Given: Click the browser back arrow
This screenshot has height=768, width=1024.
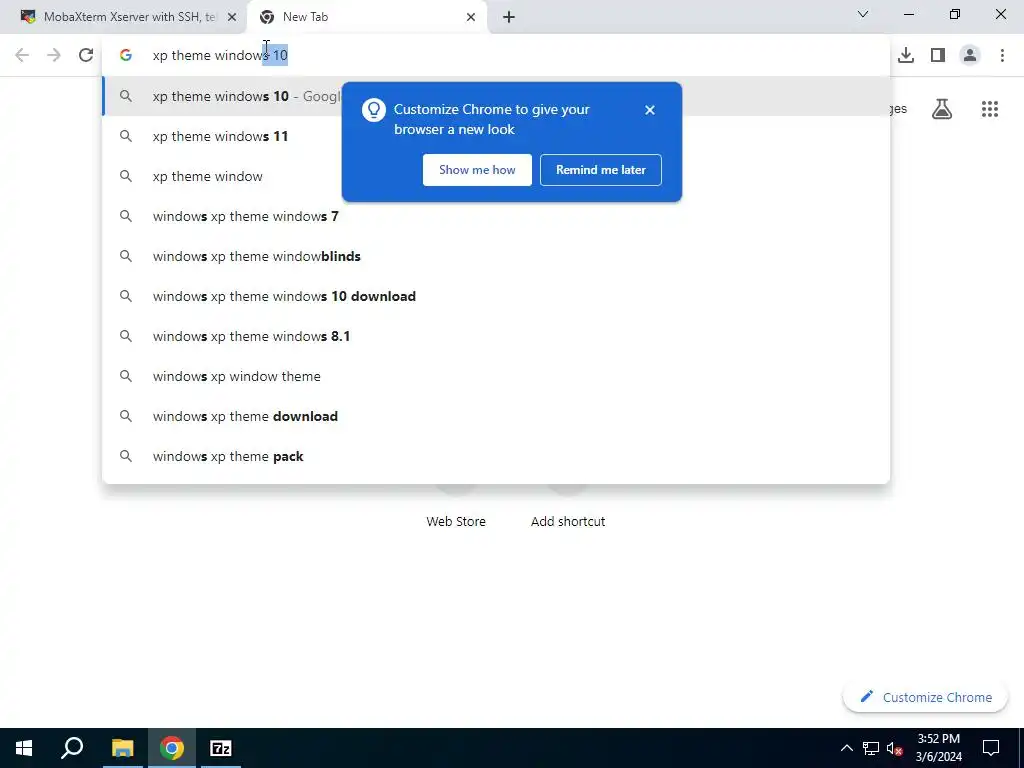Looking at the screenshot, I should pos(22,55).
